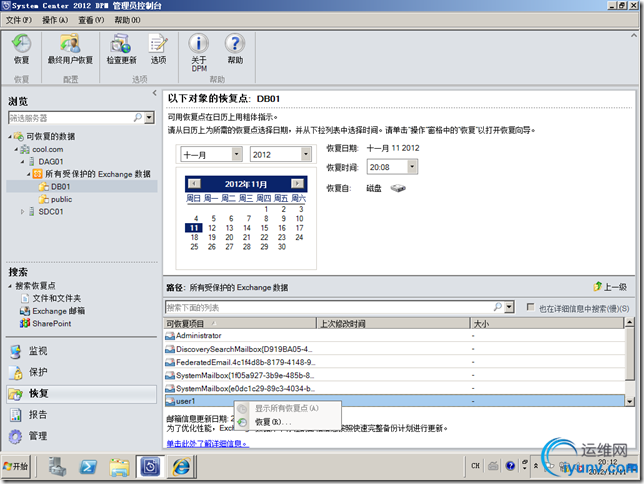The width and height of the screenshot is (644, 484).
Task: Click search magnifier in server filter box
Action: (138, 118)
